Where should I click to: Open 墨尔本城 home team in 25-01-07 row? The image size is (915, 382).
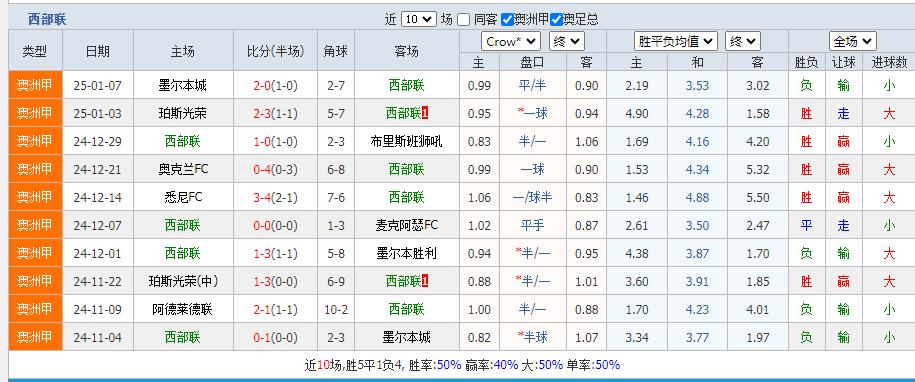[x=183, y=86]
